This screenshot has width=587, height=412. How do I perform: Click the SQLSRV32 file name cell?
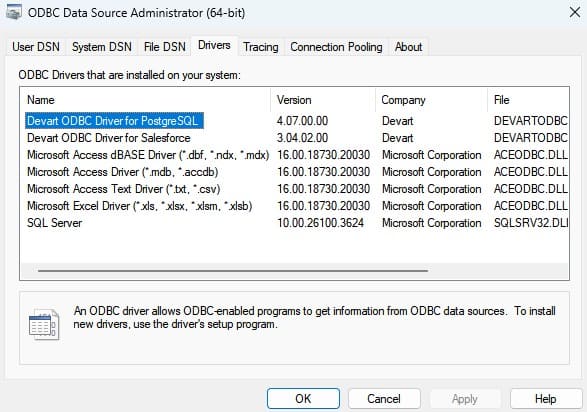coord(530,223)
